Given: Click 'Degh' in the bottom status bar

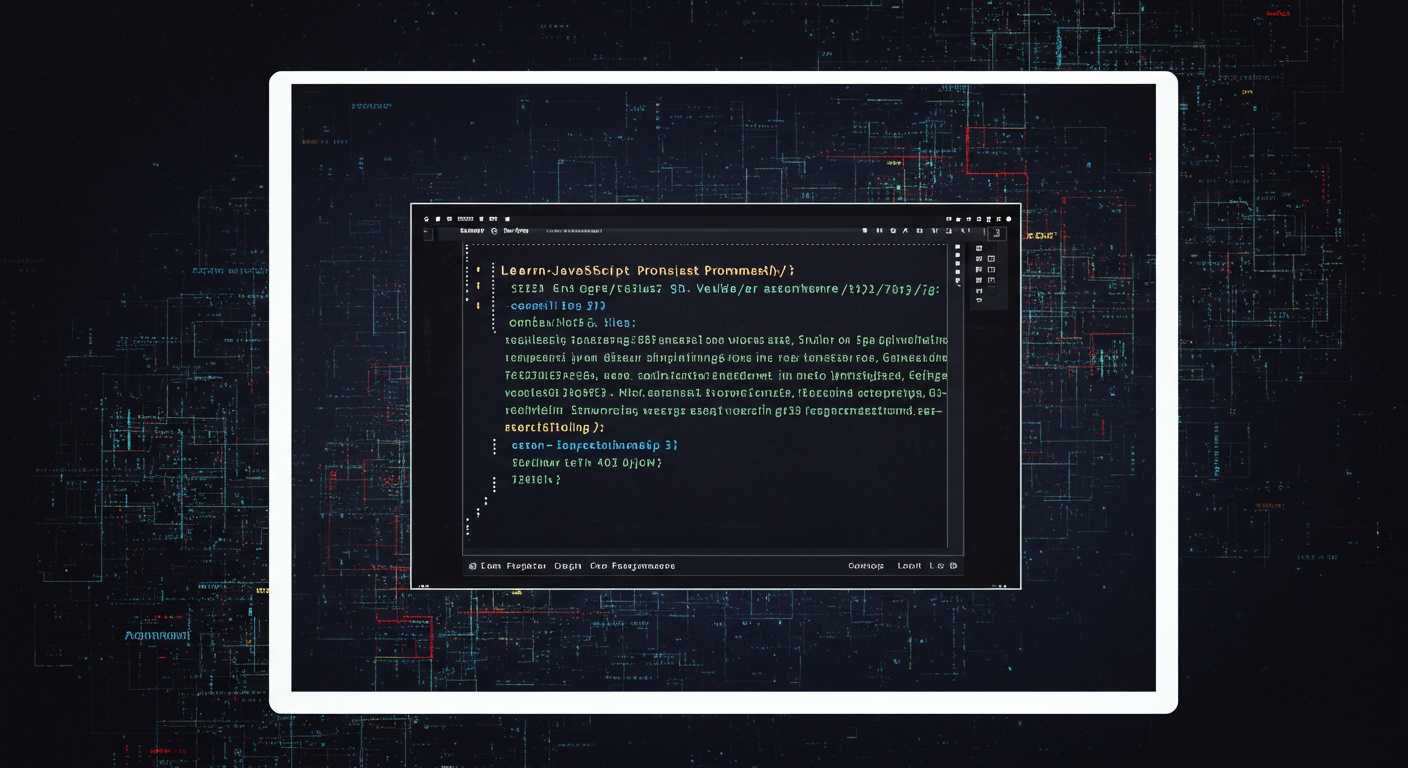Looking at the screenshot, I should pyautogui.click(x=568, y=566).
